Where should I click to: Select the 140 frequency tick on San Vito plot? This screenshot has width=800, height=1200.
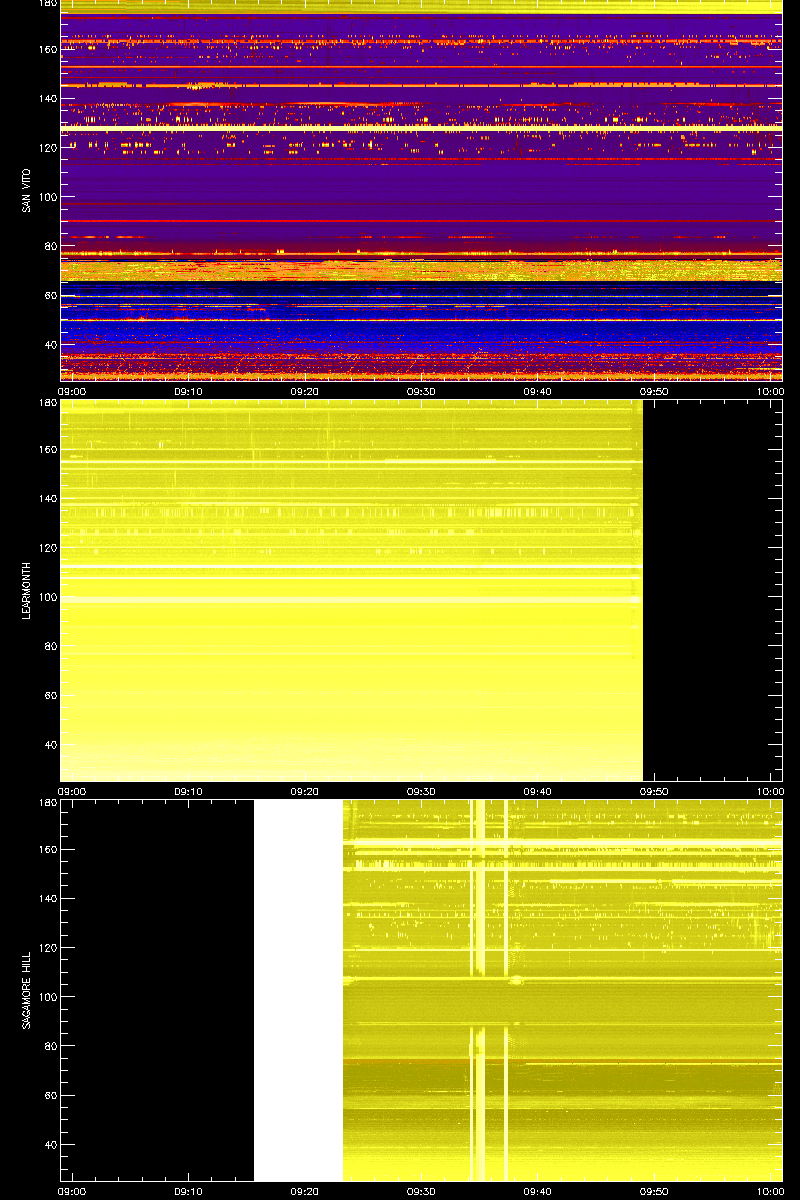(47, 98)
